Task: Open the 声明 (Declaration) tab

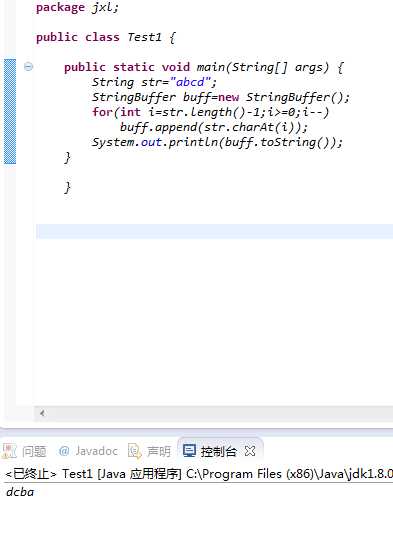Action: click(150, 451)
